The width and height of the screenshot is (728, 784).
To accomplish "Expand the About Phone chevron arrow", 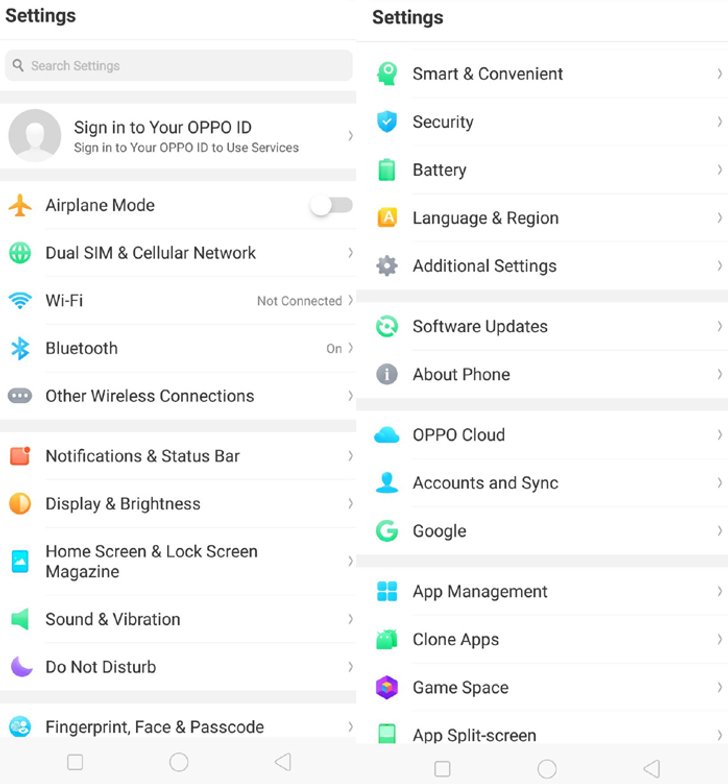I will click(719, 374).
